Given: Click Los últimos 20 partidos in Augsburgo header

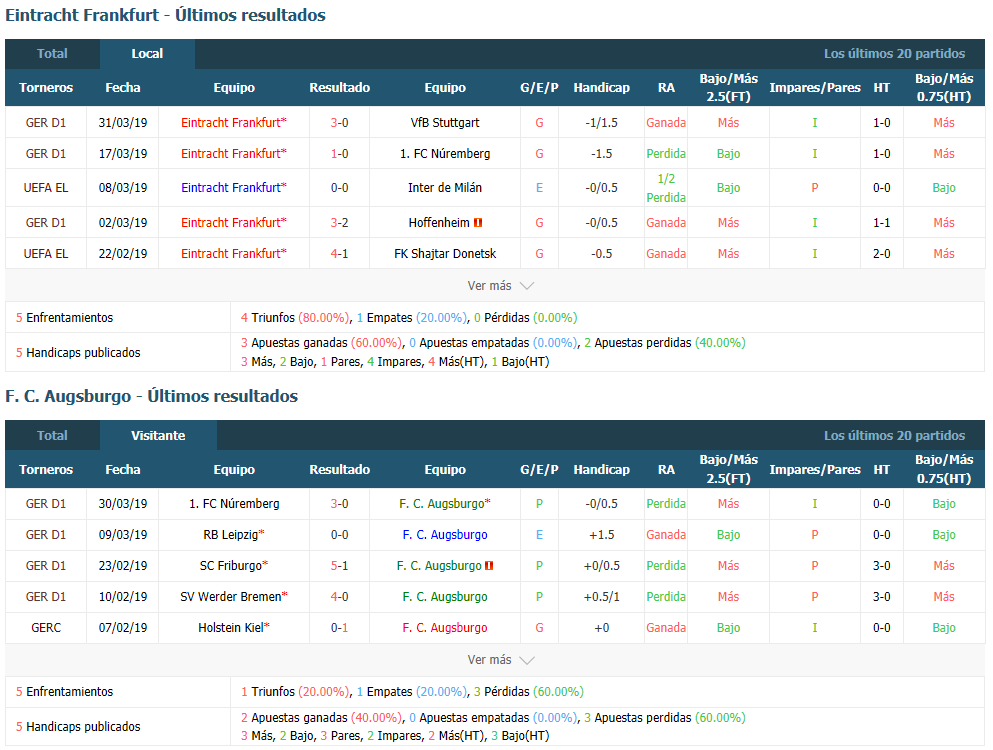Looking at the screenshot, I should pos(894,436).
